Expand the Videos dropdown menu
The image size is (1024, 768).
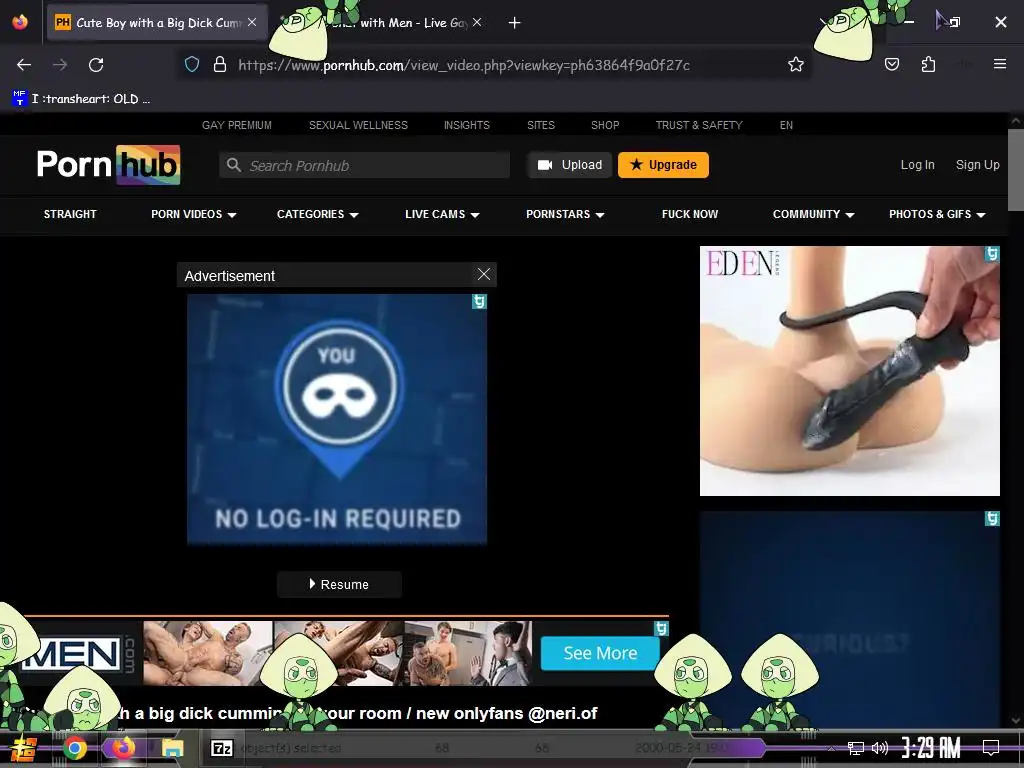(193, 214)
